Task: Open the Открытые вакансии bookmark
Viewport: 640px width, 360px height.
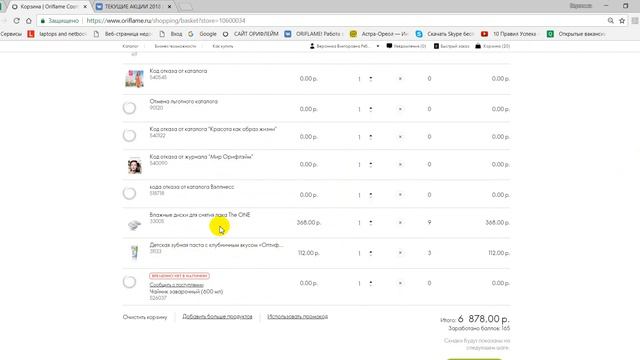Action: (576, 34)
